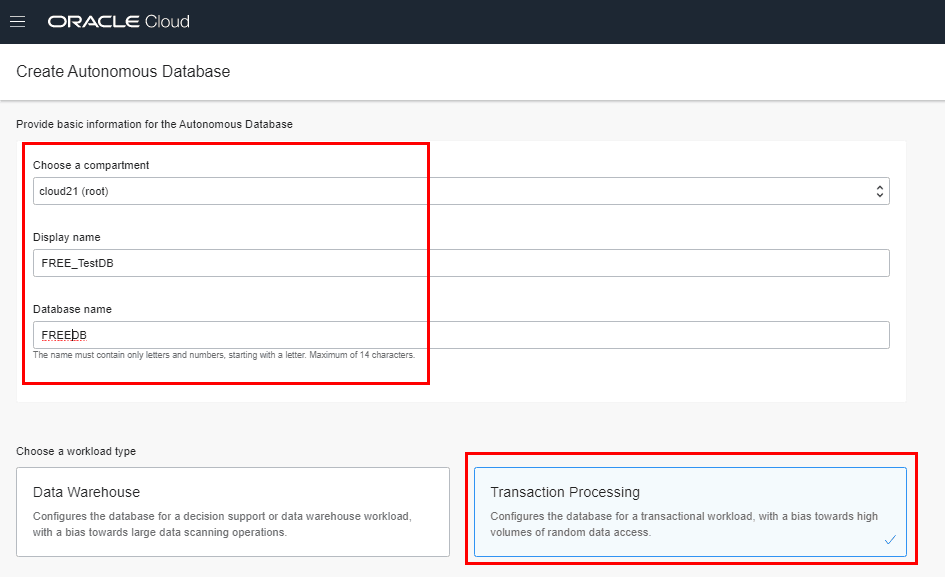Click "Provide basic information" section text
Screen dimensions: 945x577
[x=154, y=124]
